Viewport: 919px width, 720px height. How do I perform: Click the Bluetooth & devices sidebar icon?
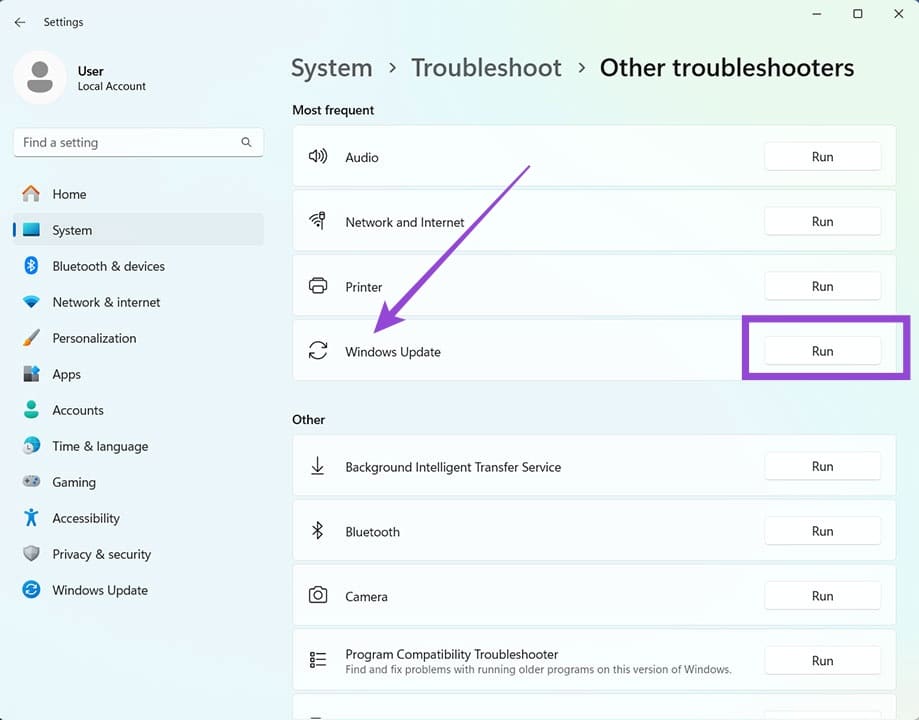31,266
